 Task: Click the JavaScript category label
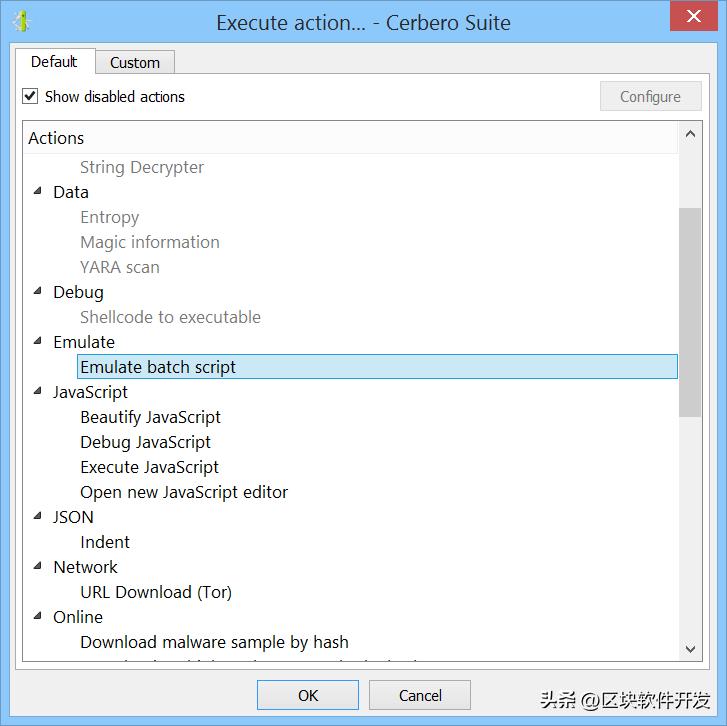point(90,392)
